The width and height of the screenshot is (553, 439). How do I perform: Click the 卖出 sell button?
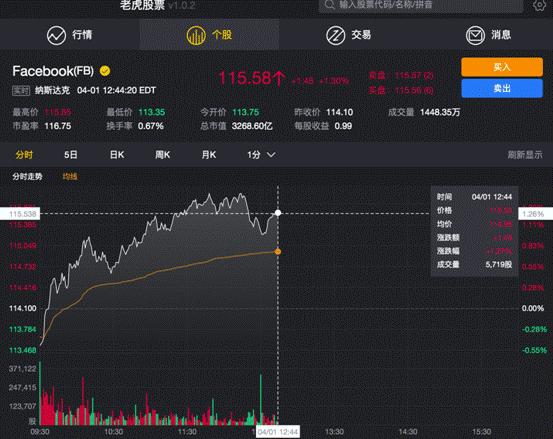point(502,88)
